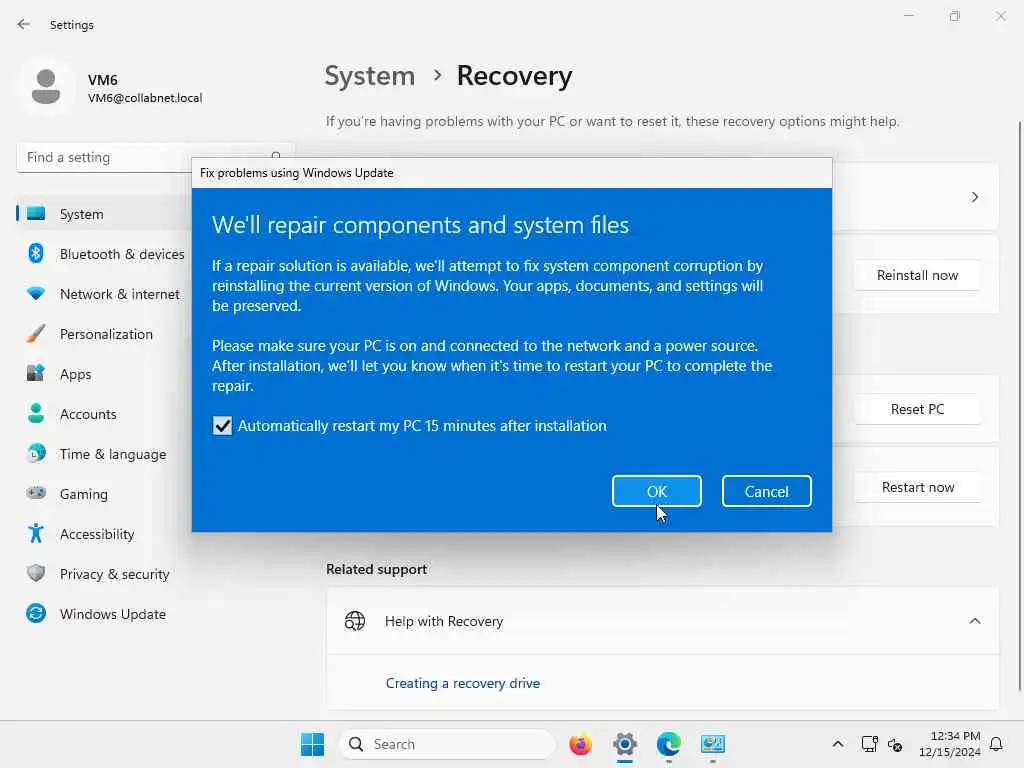Uncheck automatically restart my PC checkbox

pos(222,426)
